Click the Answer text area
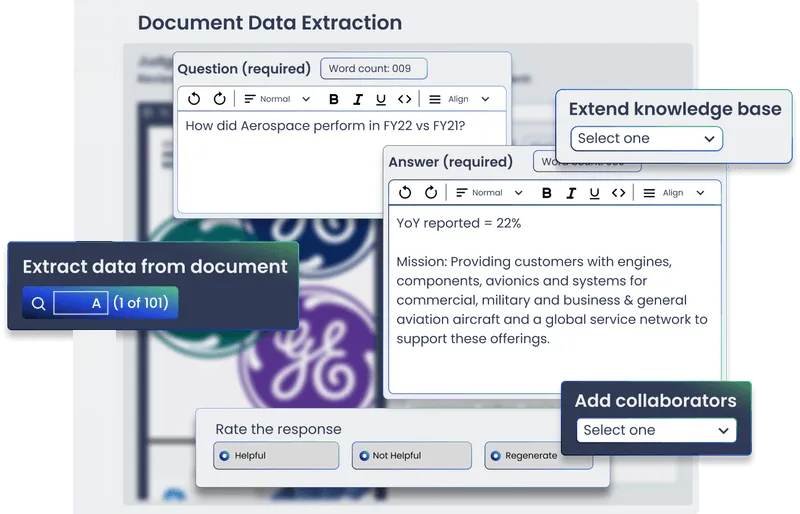Screen dimensions: 800x514 coord(555,299)
